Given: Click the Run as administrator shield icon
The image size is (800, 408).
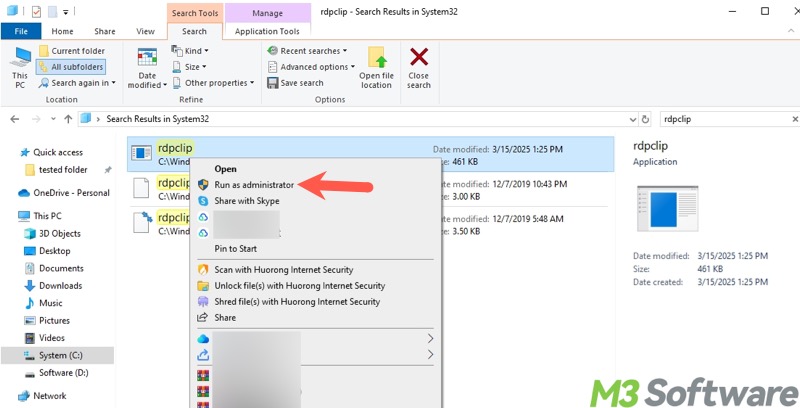Looking at the screenshot, I should click(x=203, y=185).
